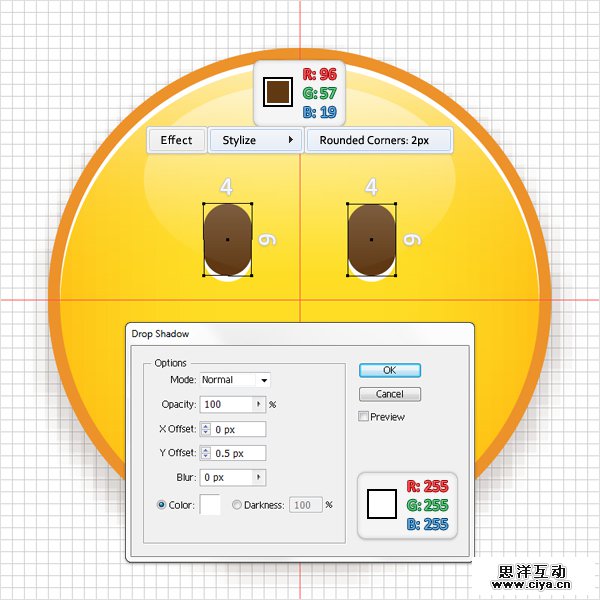Focus the Opacity value field

point(226,405)
